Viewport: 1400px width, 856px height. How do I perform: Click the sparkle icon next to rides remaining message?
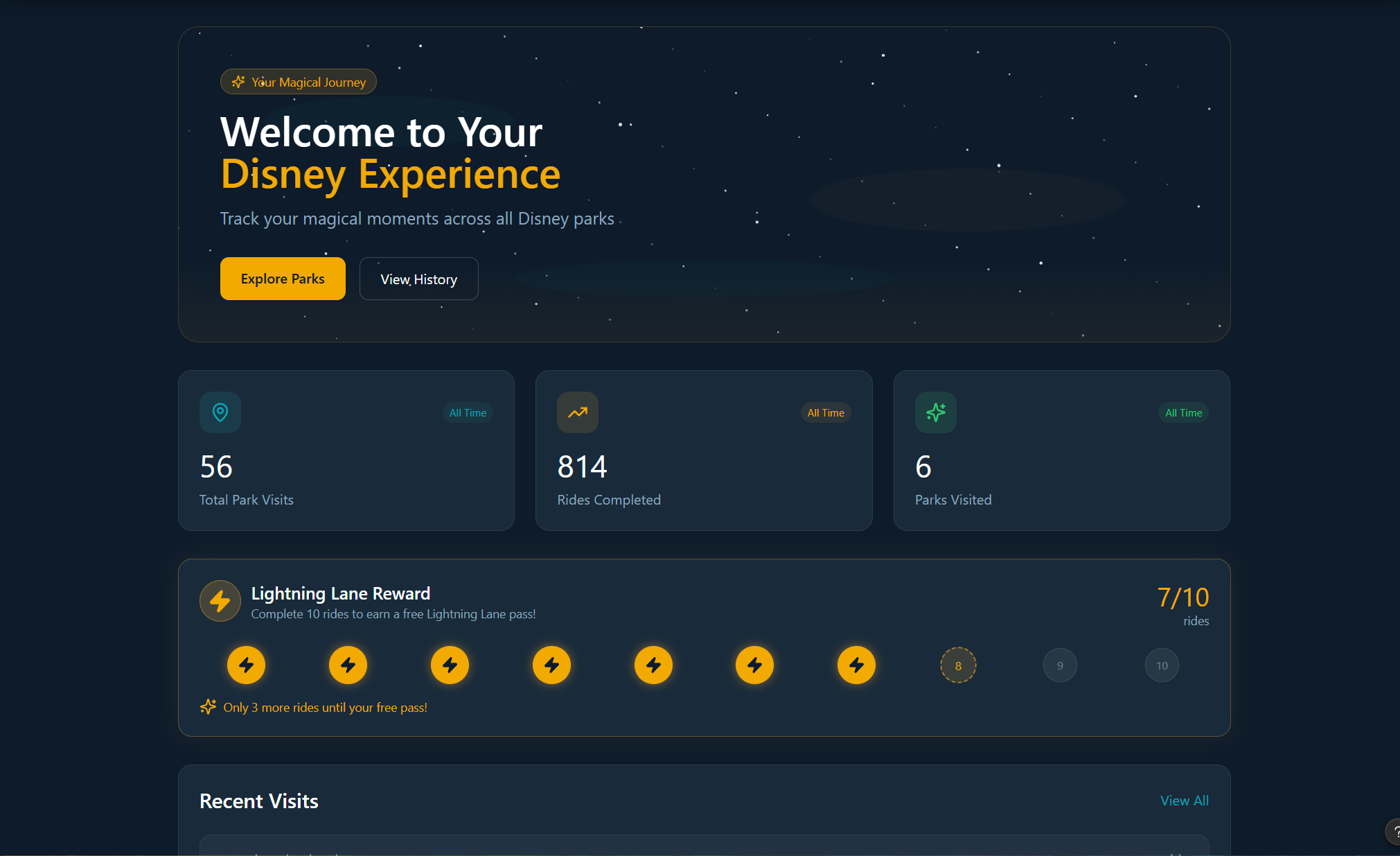pos(208,706)
